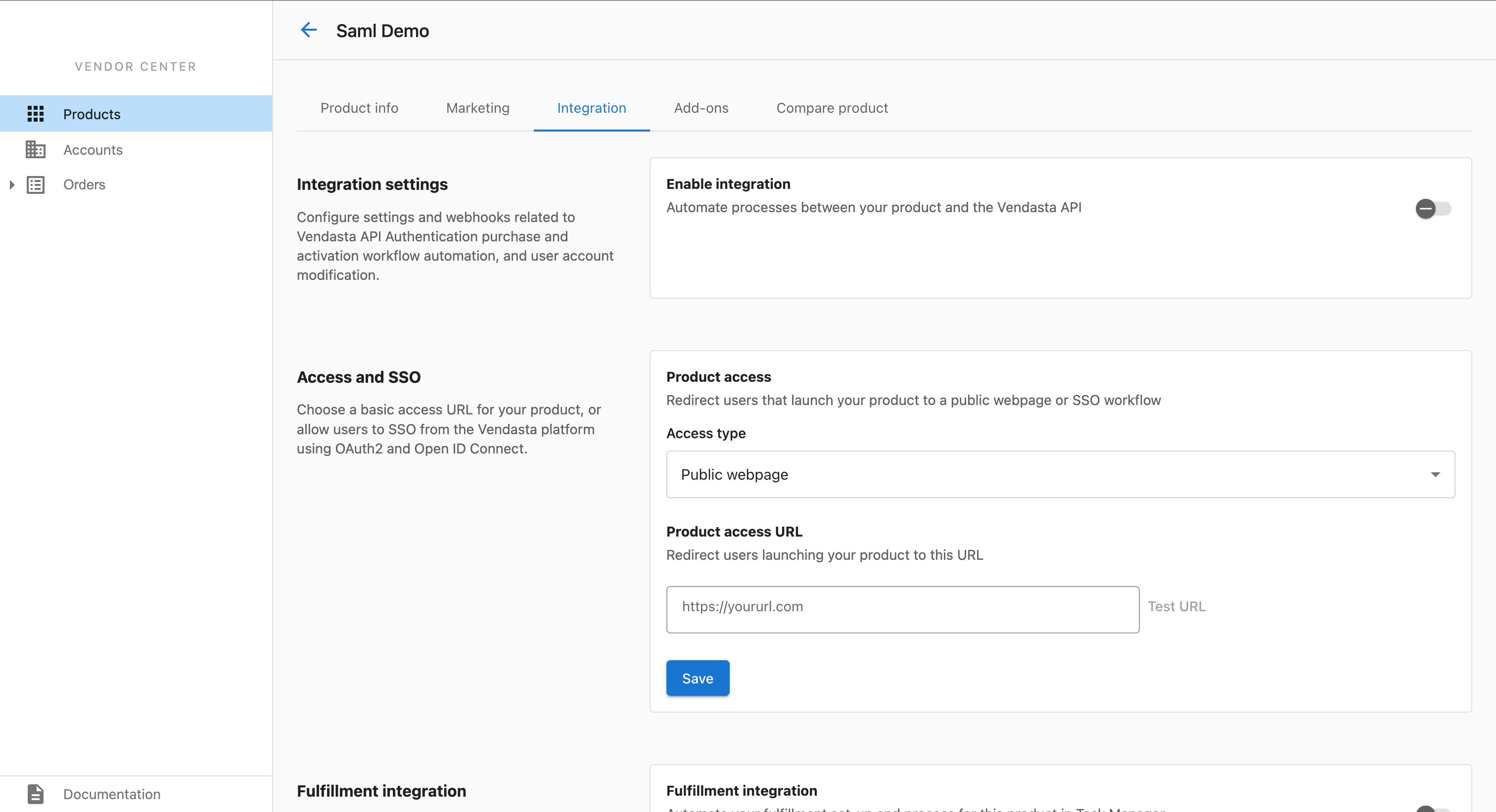This screenshot has height=812, width=1496.
Task: Focus the Product access URL input field
Action: tap(902, 609)
